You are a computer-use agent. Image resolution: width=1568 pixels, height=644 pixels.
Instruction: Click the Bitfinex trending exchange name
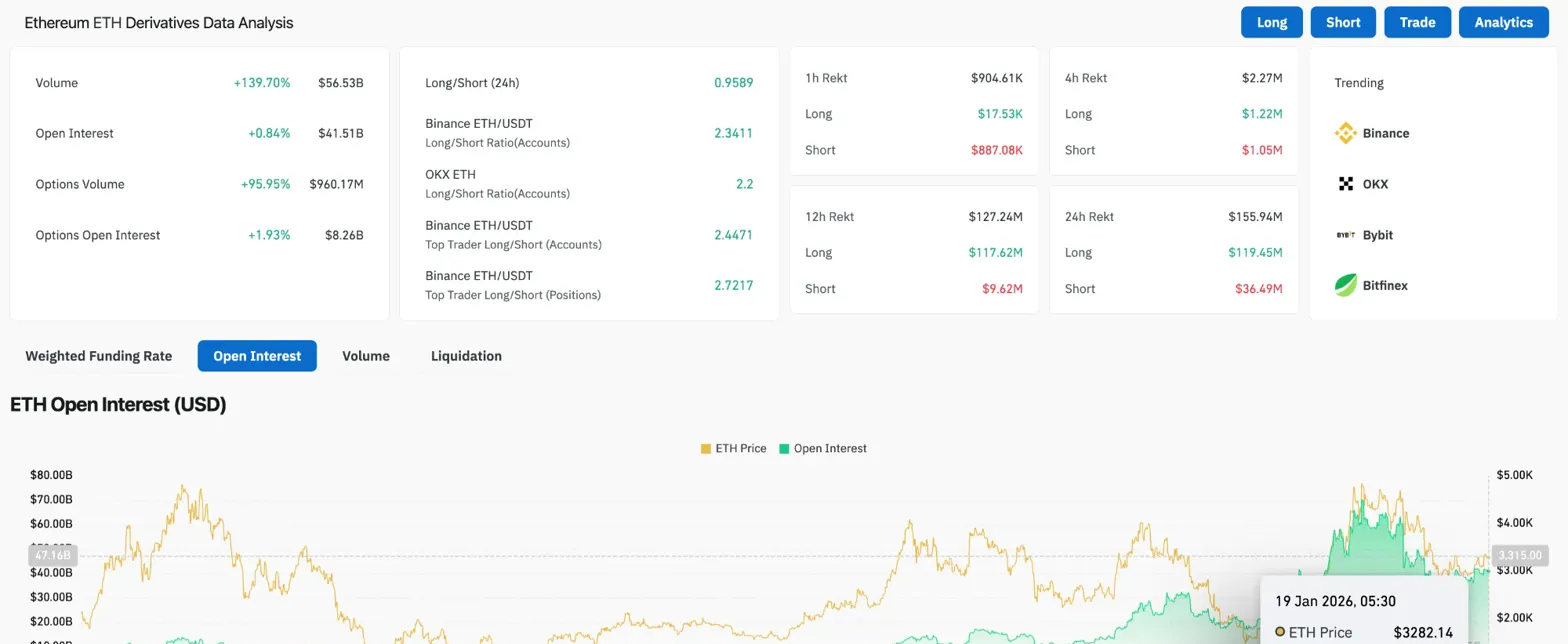point(1385,286)
